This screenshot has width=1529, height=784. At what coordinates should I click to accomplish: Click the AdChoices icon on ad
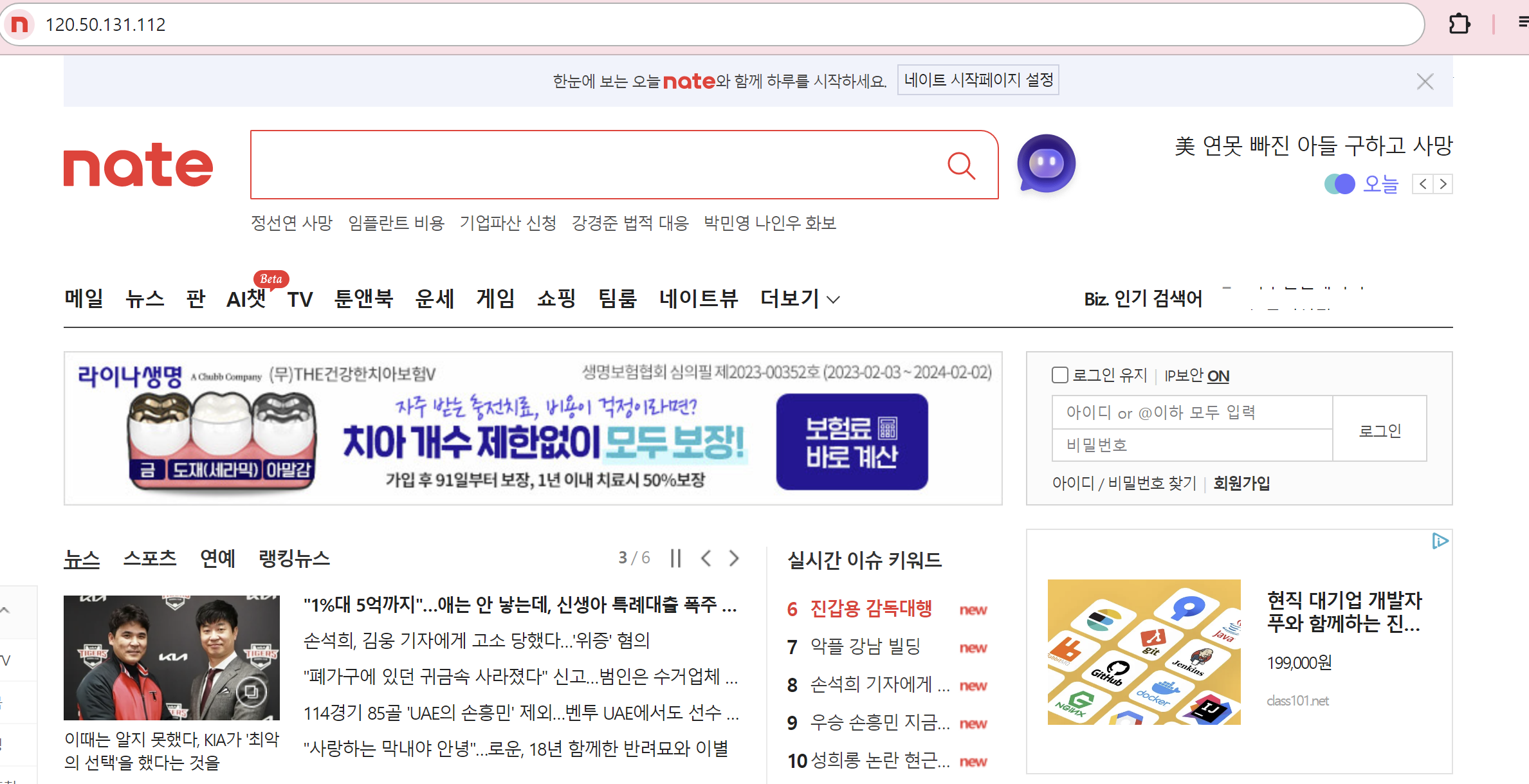click(1440, 541)
